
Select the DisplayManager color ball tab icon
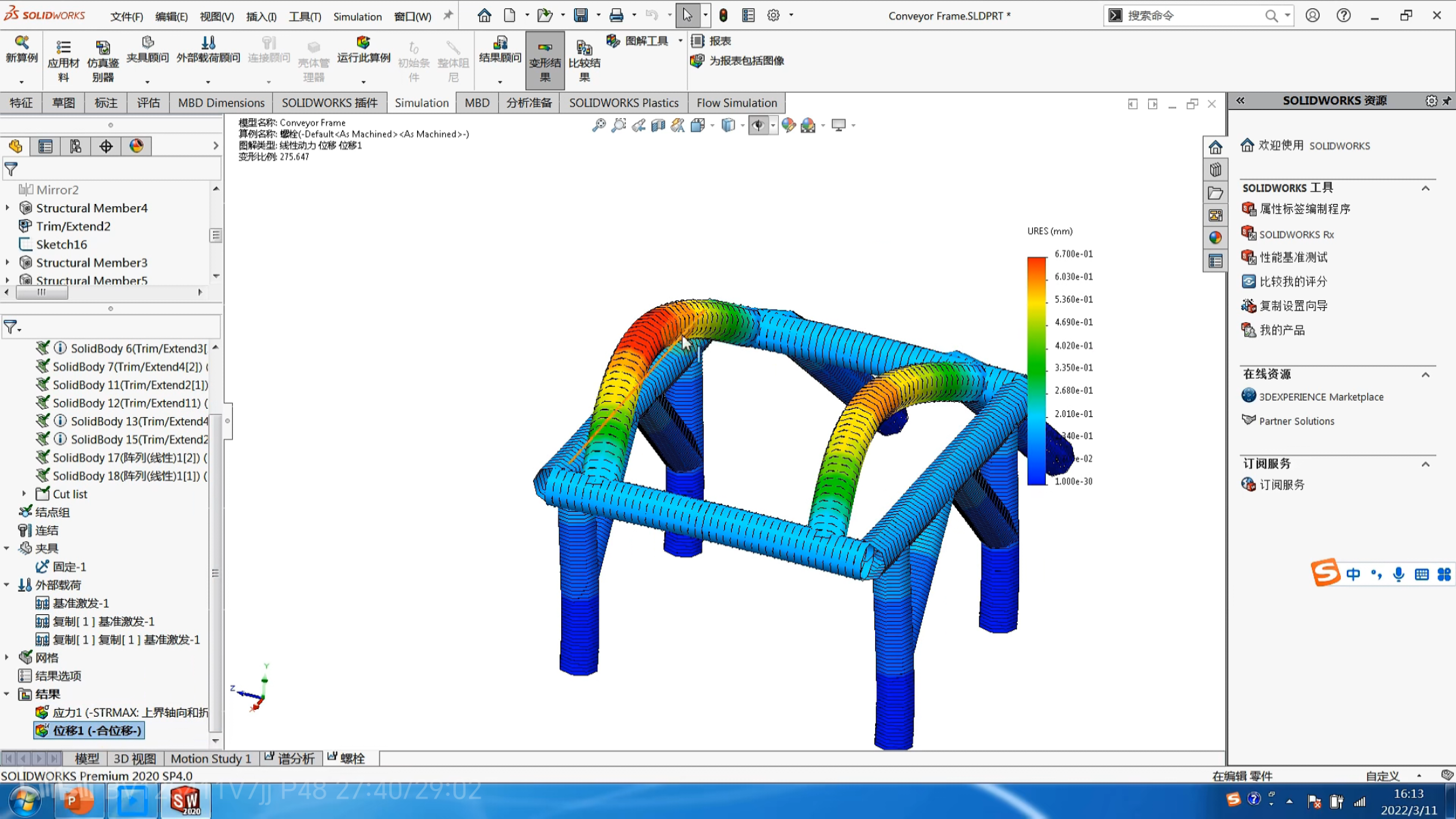(137, 146)
